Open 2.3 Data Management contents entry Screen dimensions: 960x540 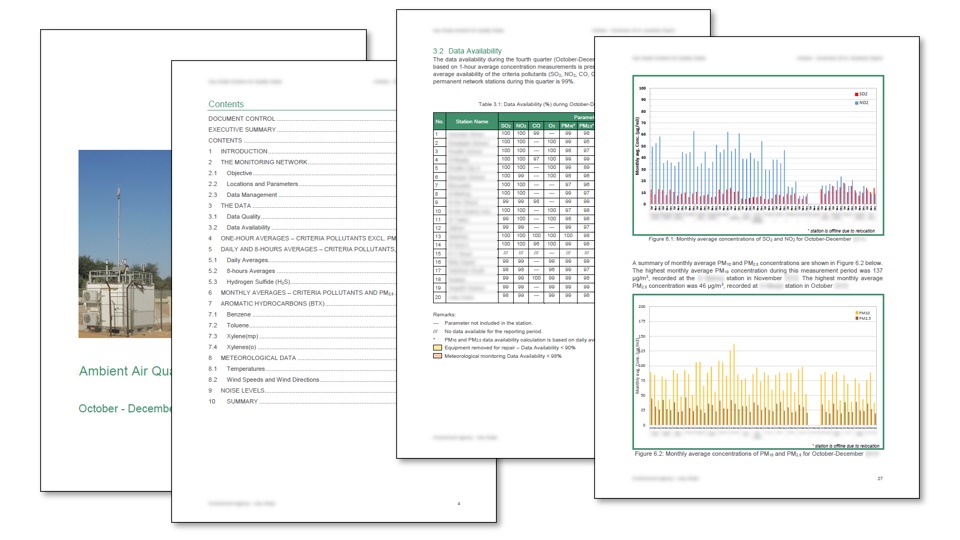(254, 195)
